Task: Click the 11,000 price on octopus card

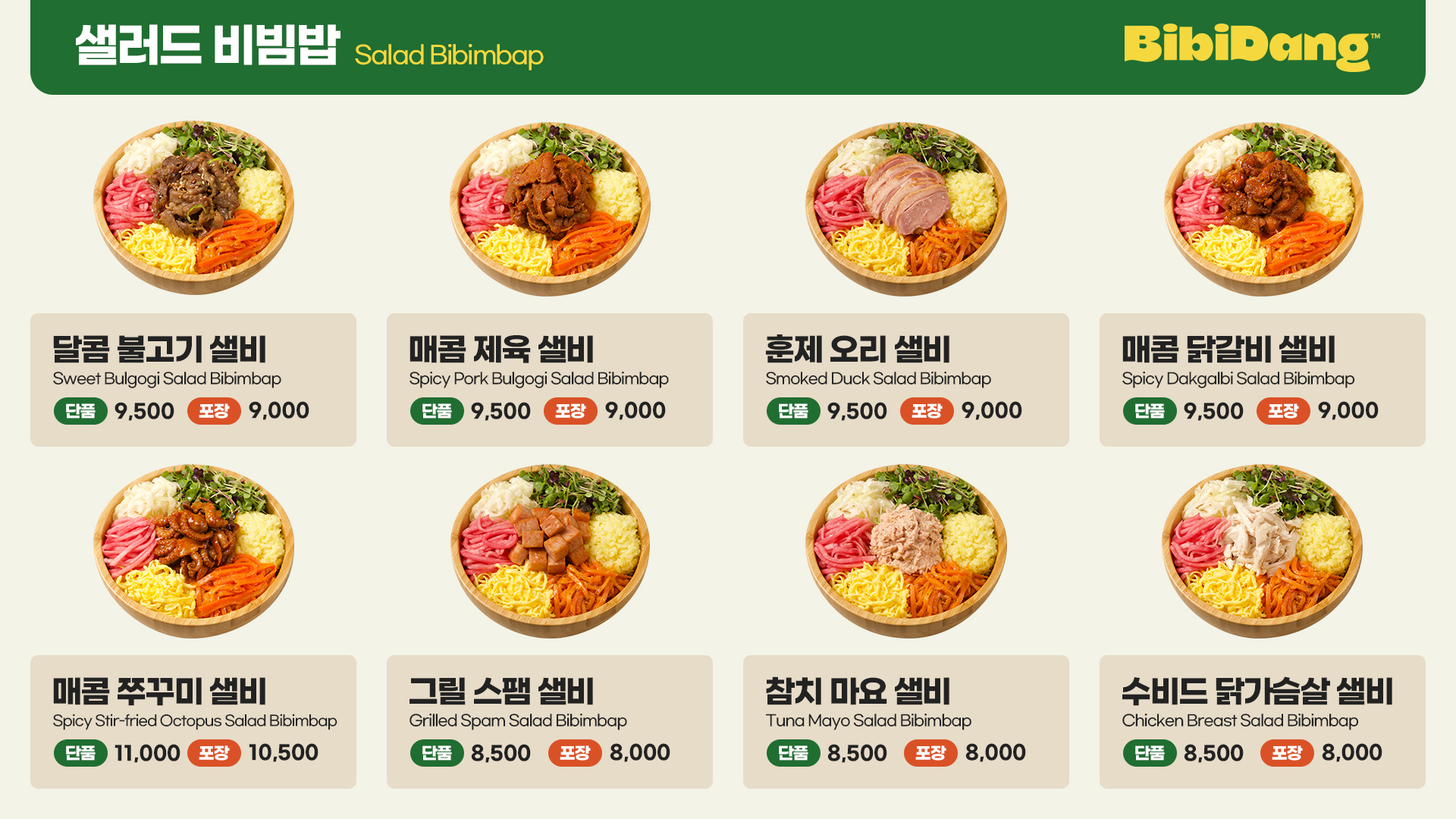Action: 147,753
